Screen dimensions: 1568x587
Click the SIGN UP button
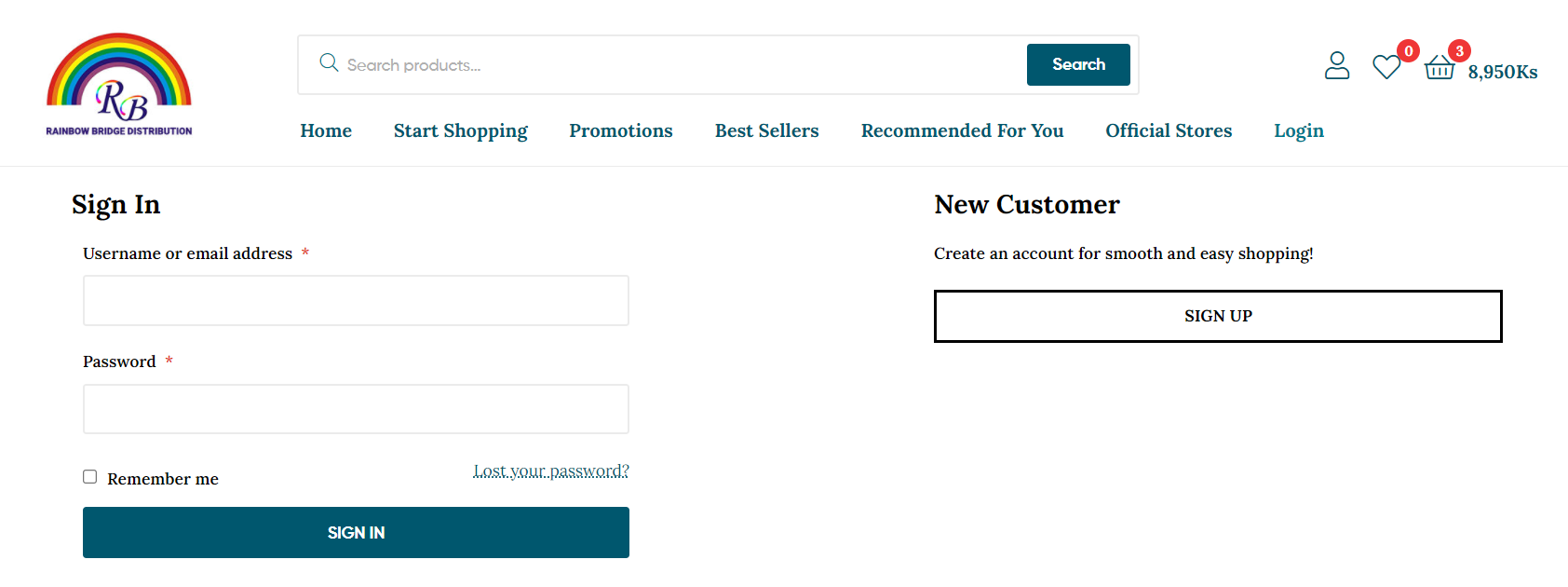[x=1218, y=316]
